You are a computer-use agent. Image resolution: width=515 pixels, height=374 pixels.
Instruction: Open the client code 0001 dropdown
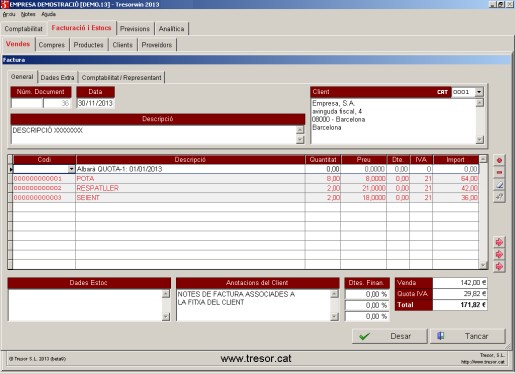pyautogui.click(x=479, y=92)
